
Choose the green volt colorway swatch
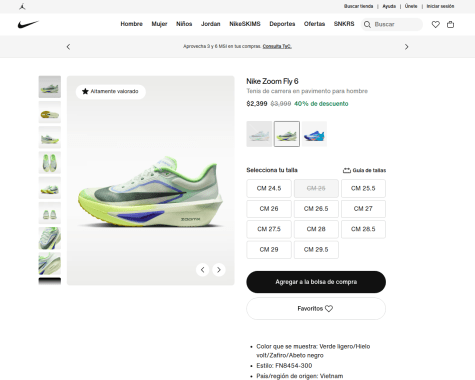tap(287, 134)
